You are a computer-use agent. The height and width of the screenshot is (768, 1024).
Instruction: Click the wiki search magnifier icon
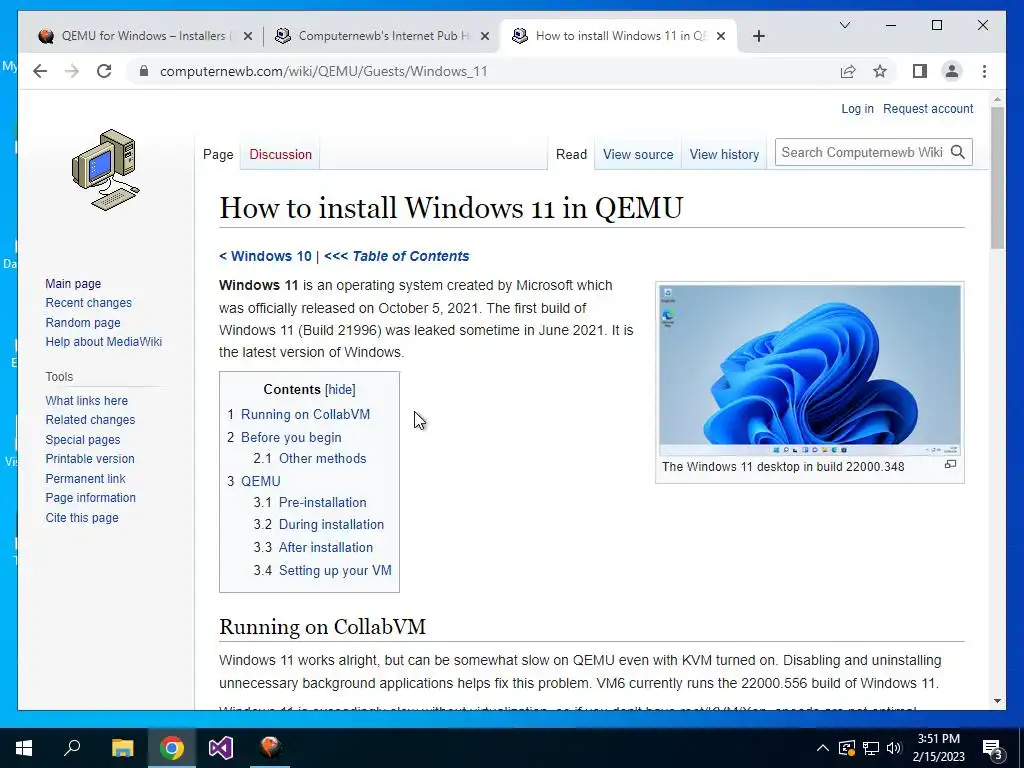point(958,152)
